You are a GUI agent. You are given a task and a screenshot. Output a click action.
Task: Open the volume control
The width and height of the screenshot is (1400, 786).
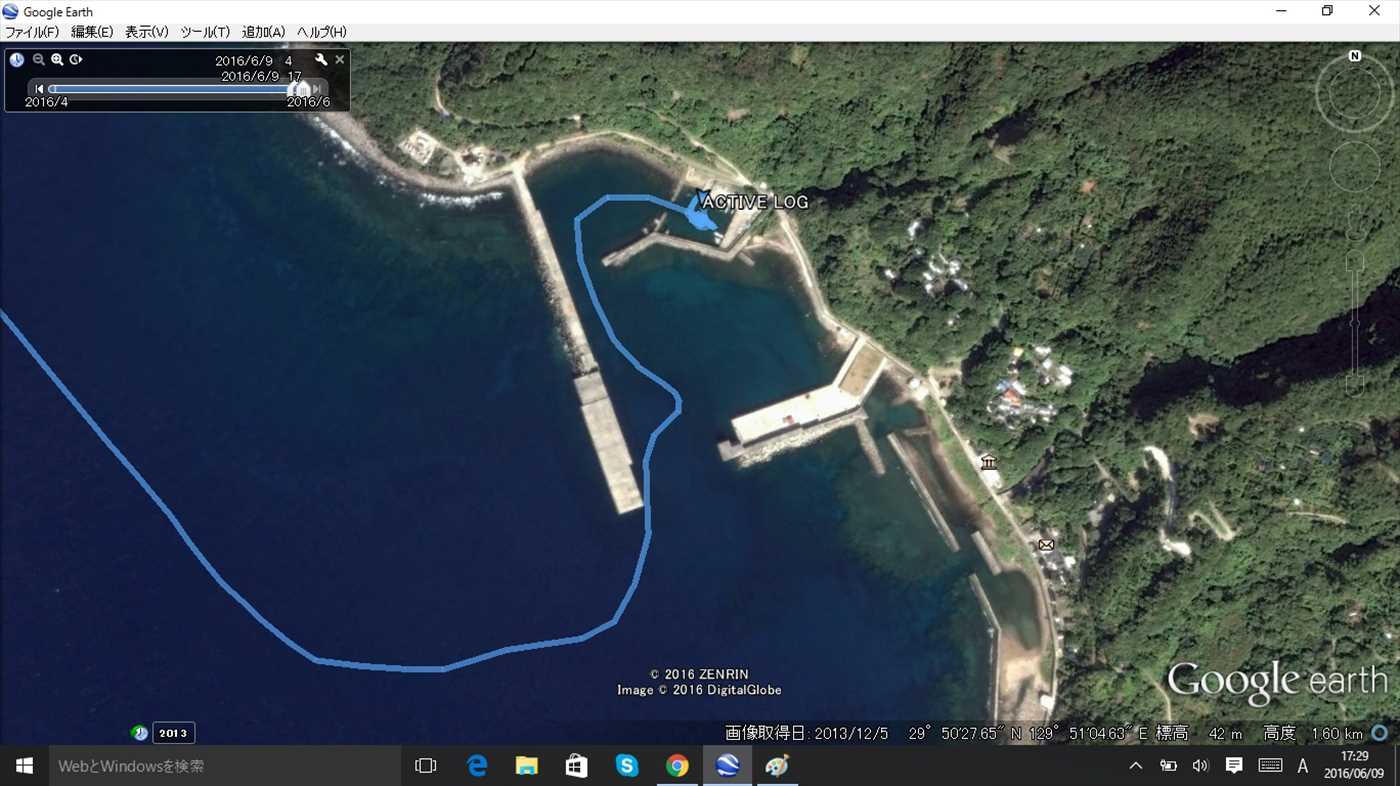(1201, 766)
